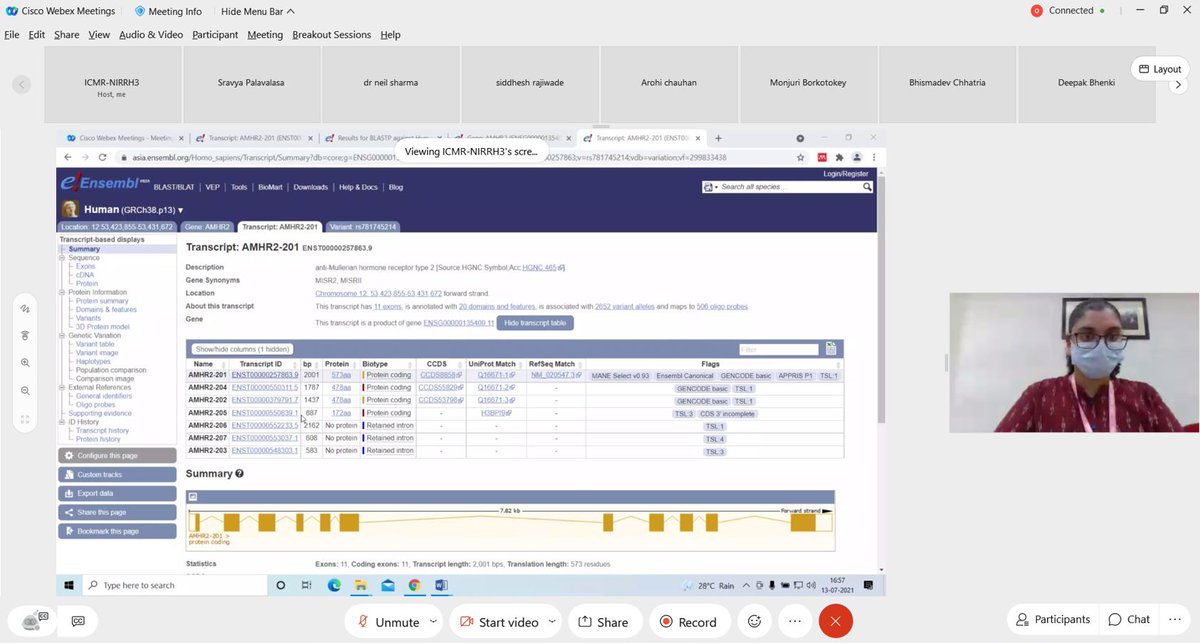Click Chrome icon in shared taskbar
The width and height of the screenshot is (1200, 643).
tap(414, 585)
